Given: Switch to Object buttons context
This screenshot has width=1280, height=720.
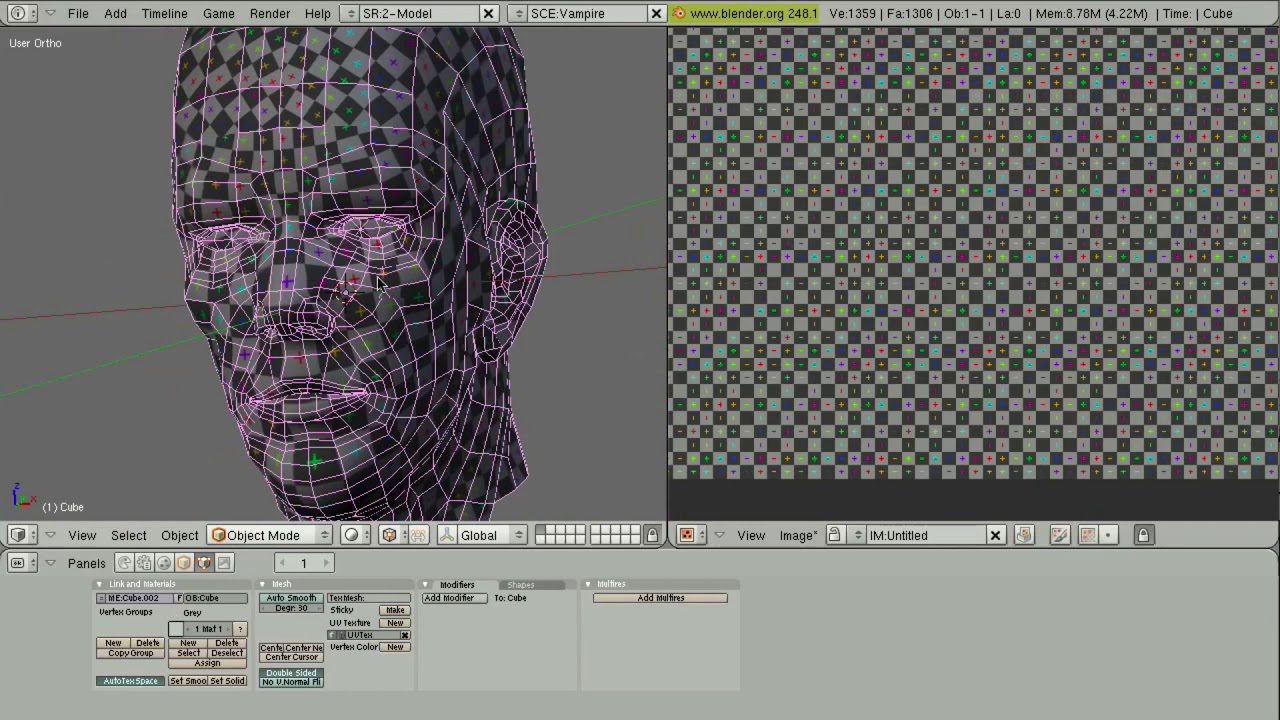Looking at the screenshot, I should tap(184, 563).
